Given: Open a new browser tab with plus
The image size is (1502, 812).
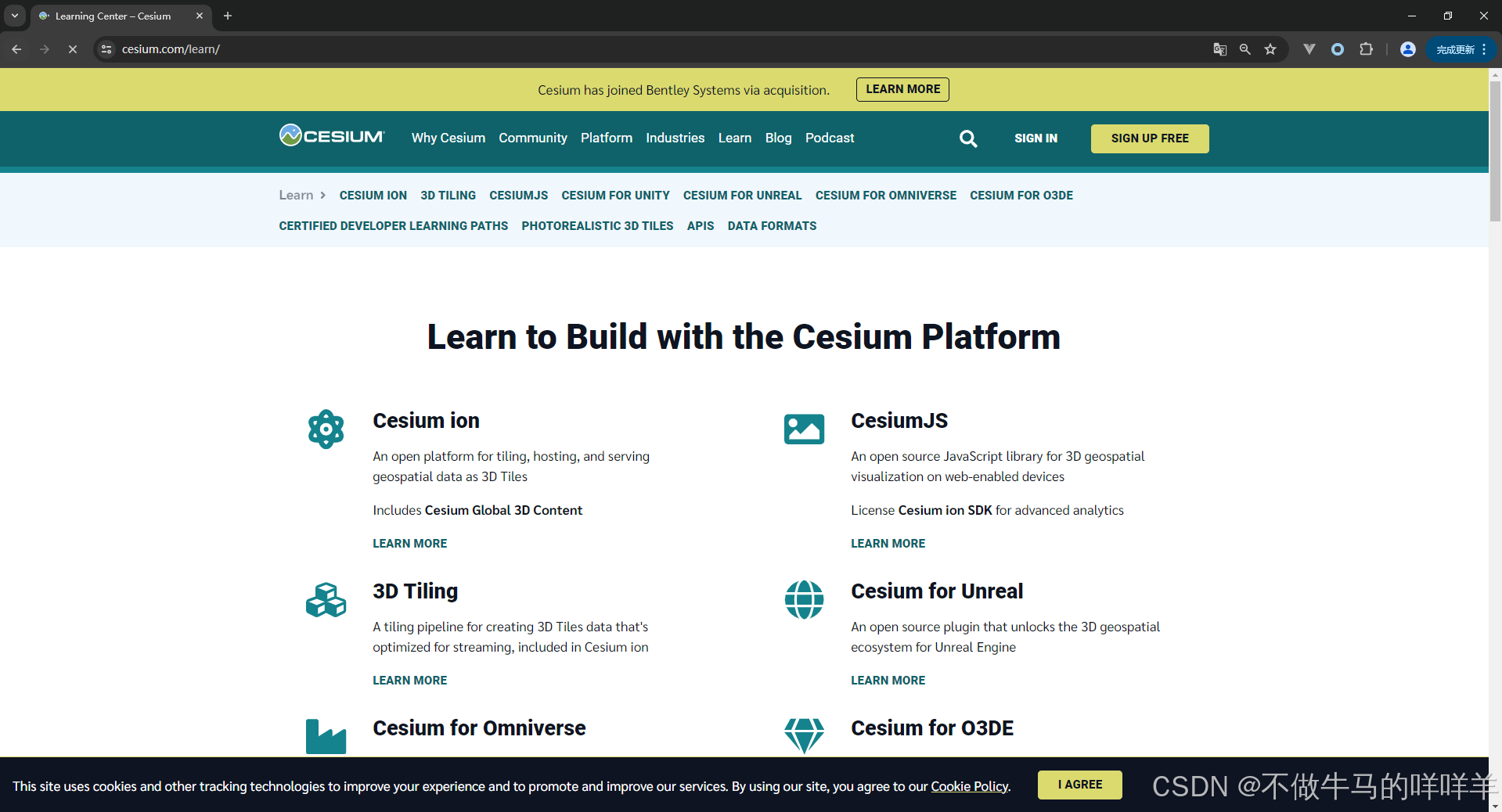Looking at the screenshot, I should coord(228,16).
